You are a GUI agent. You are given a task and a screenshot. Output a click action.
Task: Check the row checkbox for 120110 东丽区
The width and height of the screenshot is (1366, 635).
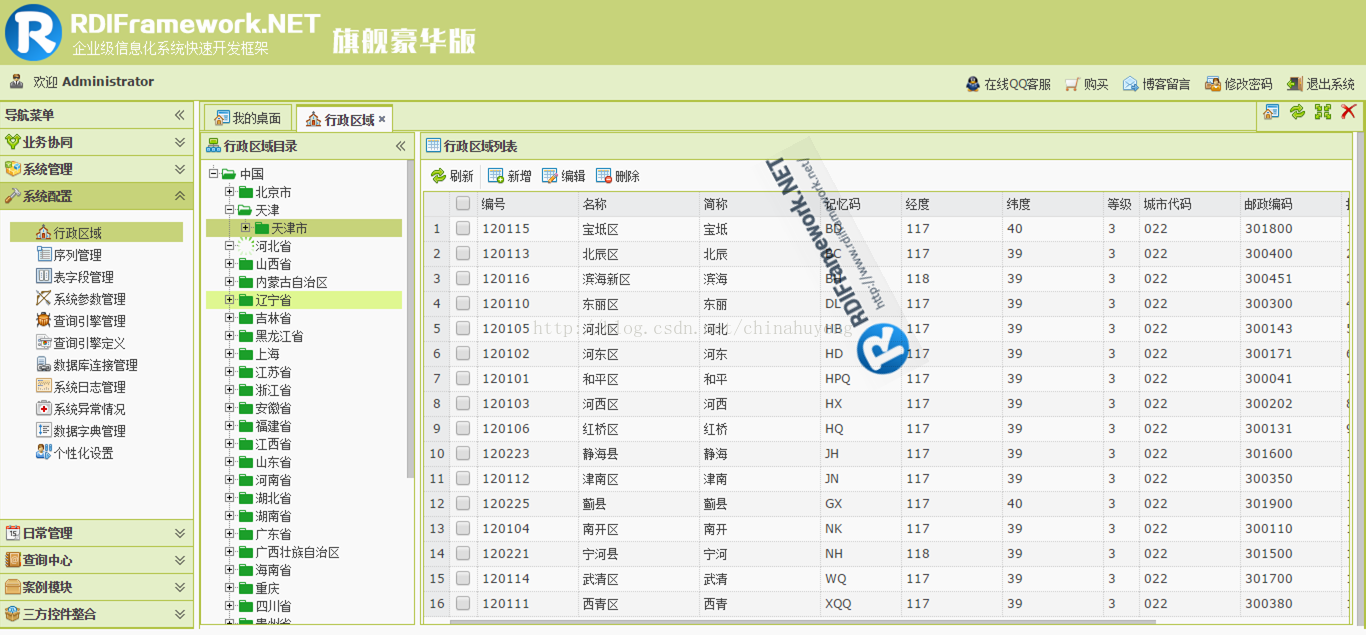pyautogui.click(x=463, y=303)
